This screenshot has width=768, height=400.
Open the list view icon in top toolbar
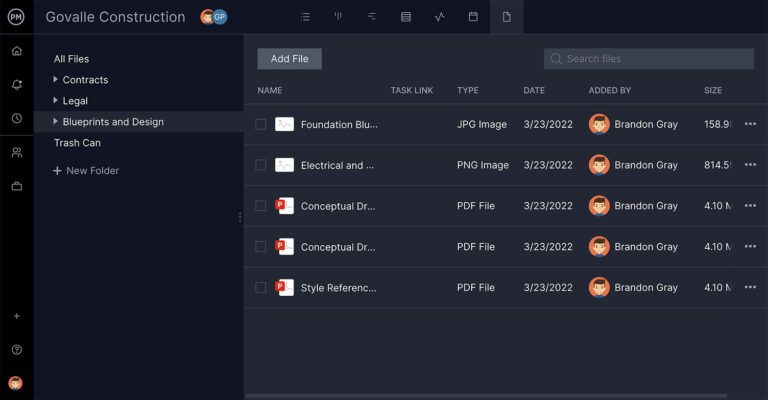point(305,17)
